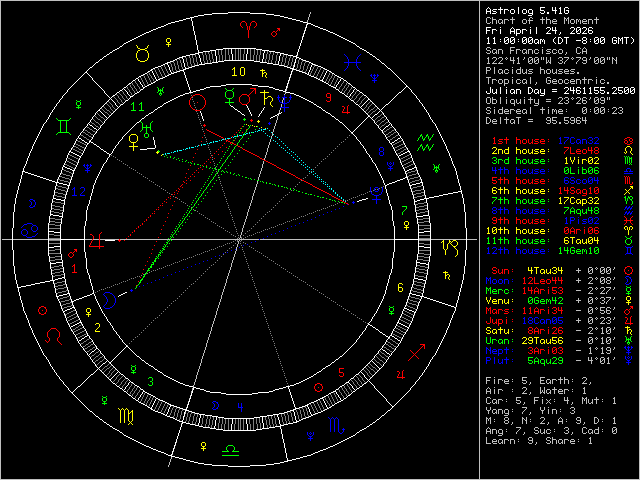Click the 'Chart of the Moment' heading
This screenshot has height=480, width=640.
click(x=542, y=21)
